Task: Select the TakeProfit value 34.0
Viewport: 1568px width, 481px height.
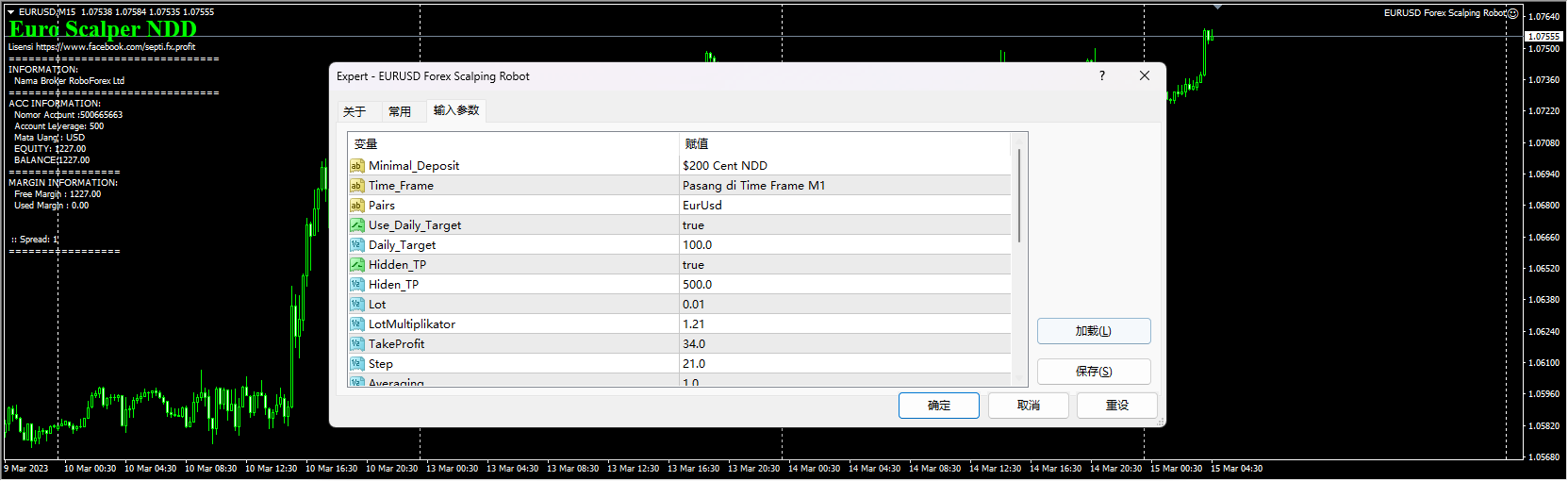Action: 844,344
